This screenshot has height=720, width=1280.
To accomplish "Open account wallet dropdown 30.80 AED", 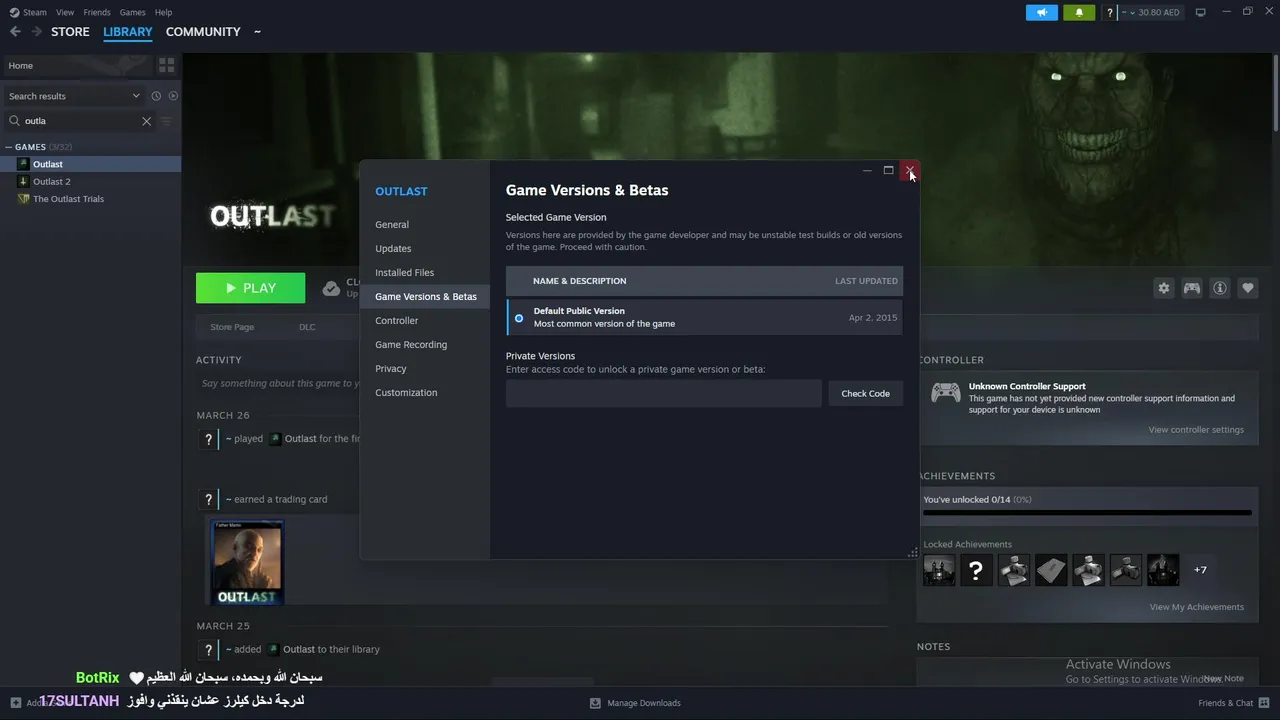I will (1153, 12).
